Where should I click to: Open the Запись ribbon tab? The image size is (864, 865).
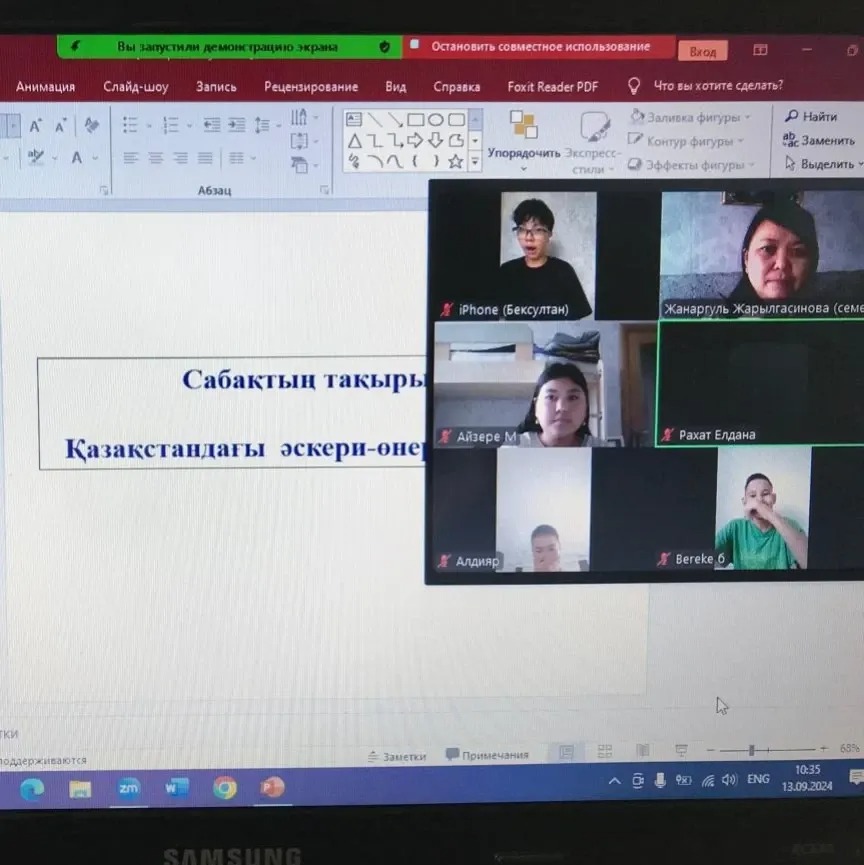pyautogui.click(x=216, y=87)
